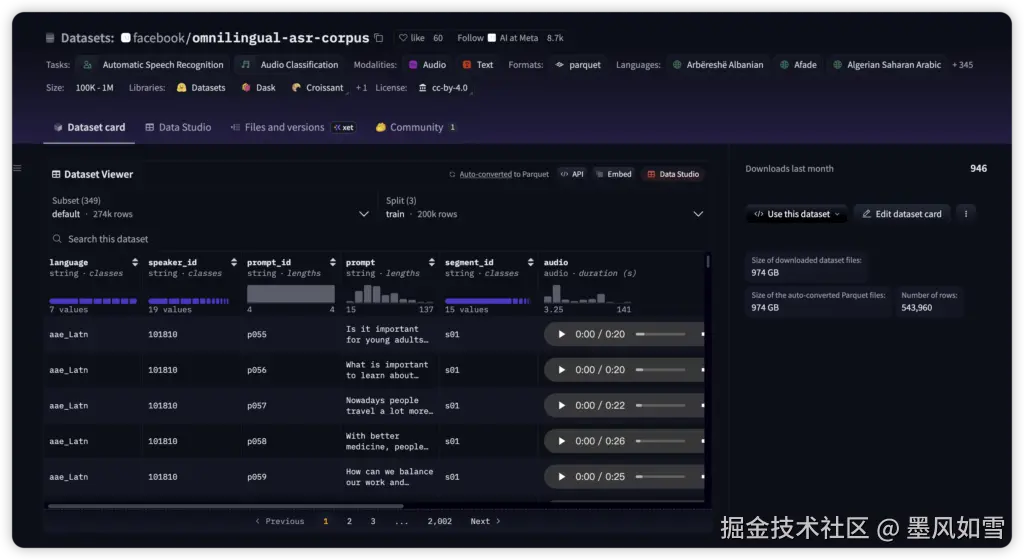This screenshot has height=560, width=1024.
Task: Show +345 more languages
Action: point(963,65)
